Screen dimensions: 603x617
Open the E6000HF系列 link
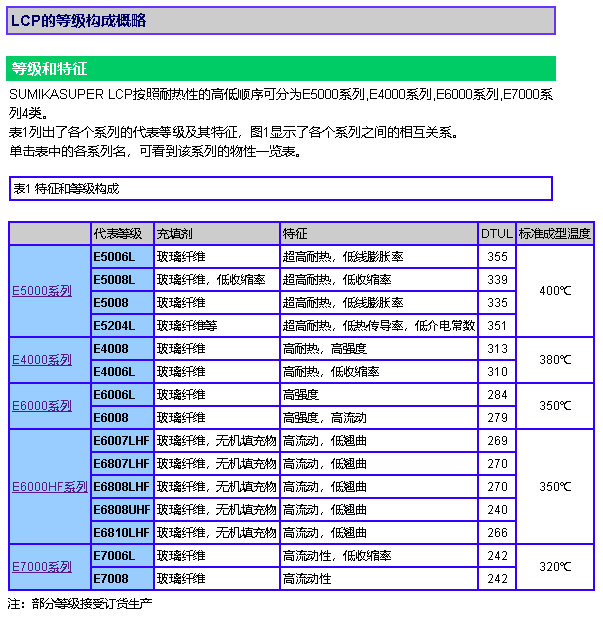pos(50,487)
